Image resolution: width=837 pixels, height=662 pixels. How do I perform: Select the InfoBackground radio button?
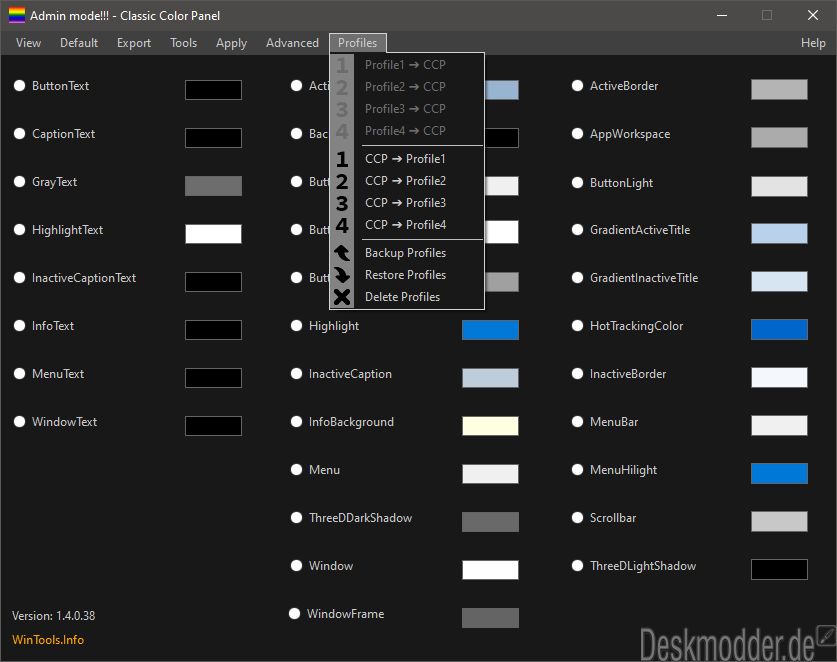[x=297, y=422]
